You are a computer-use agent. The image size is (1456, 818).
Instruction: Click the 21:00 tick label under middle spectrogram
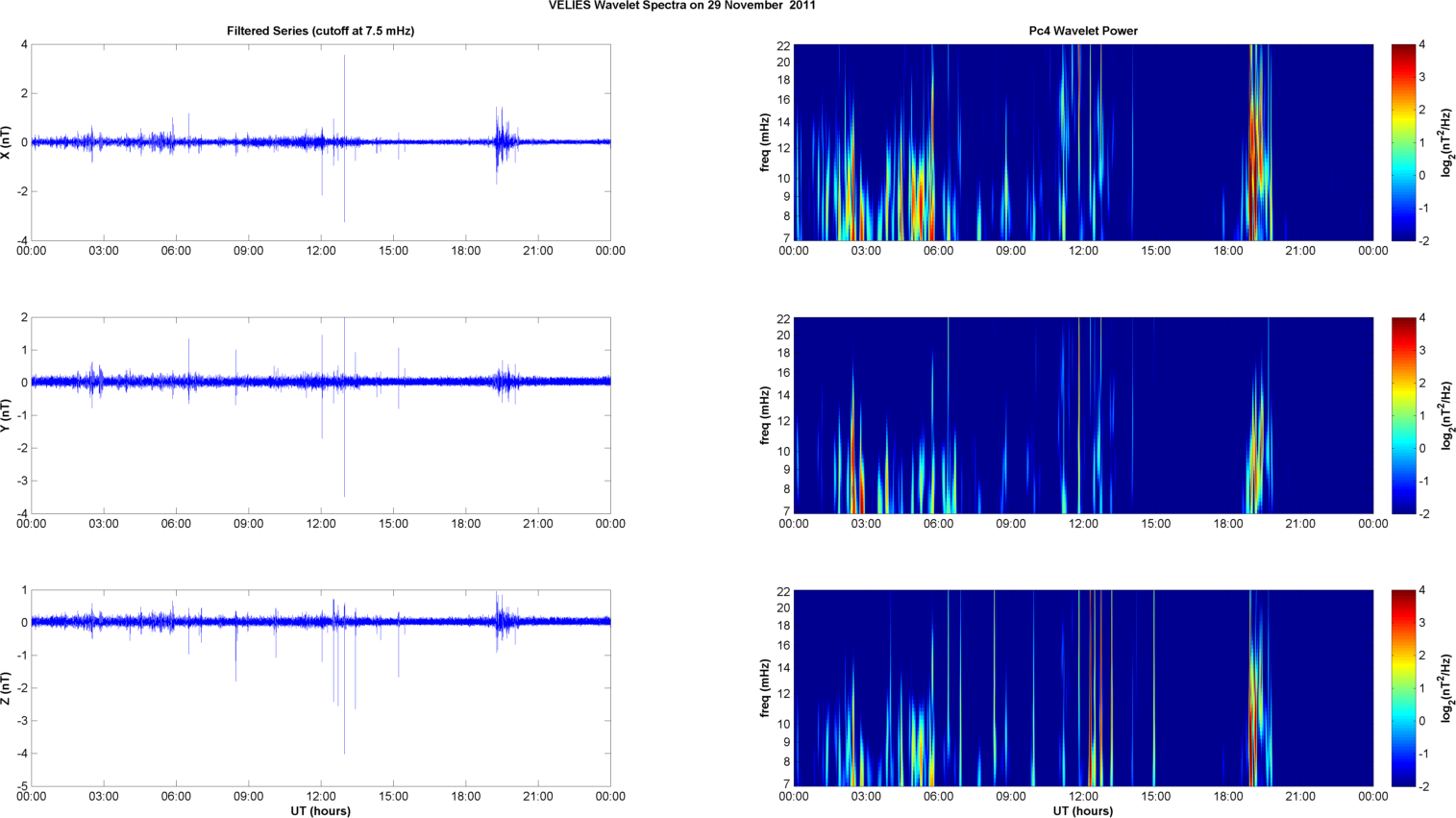click(1300, 524)
